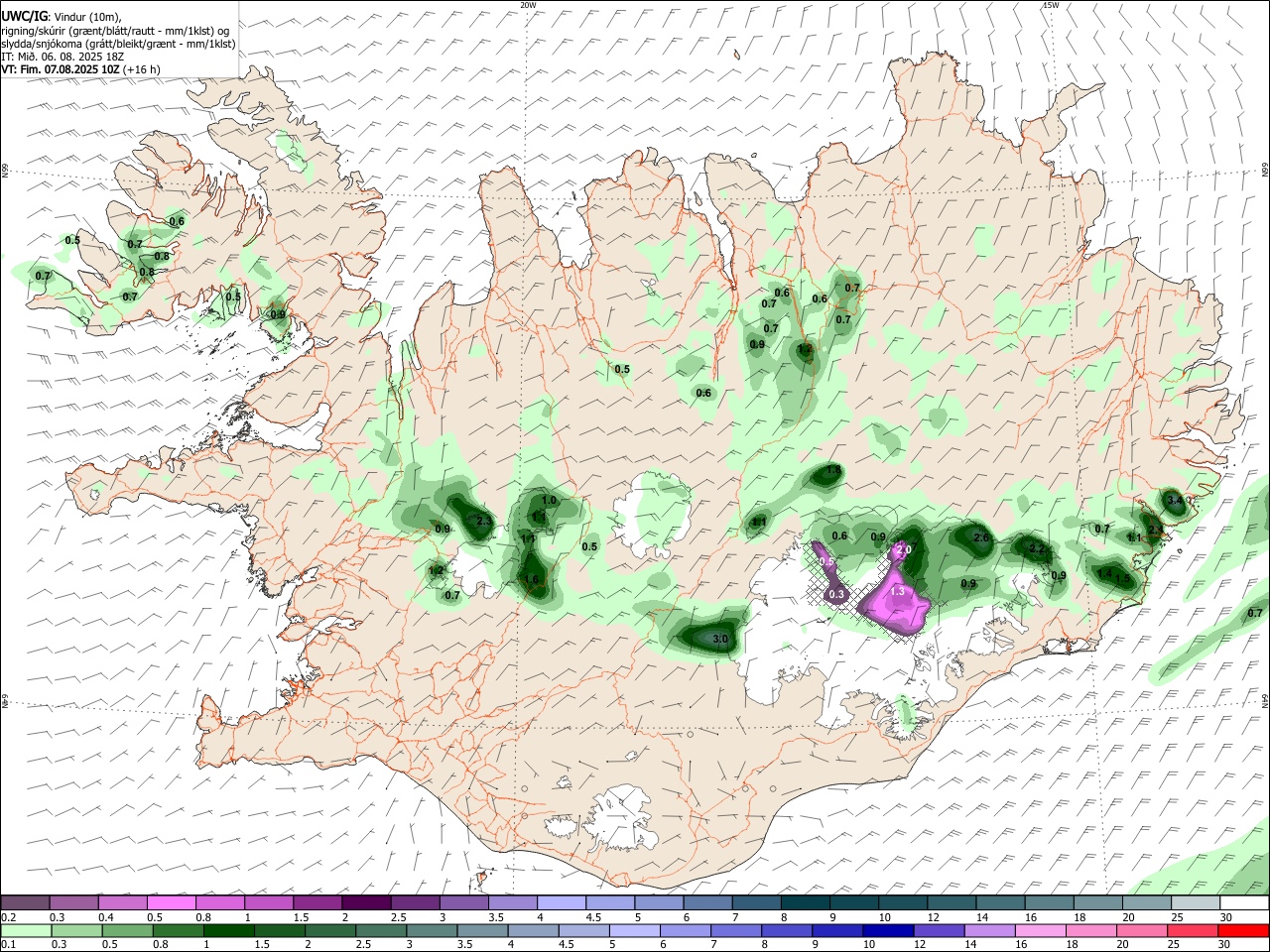Click the lavender 14 swatch in lower legend

click(990, 930)
